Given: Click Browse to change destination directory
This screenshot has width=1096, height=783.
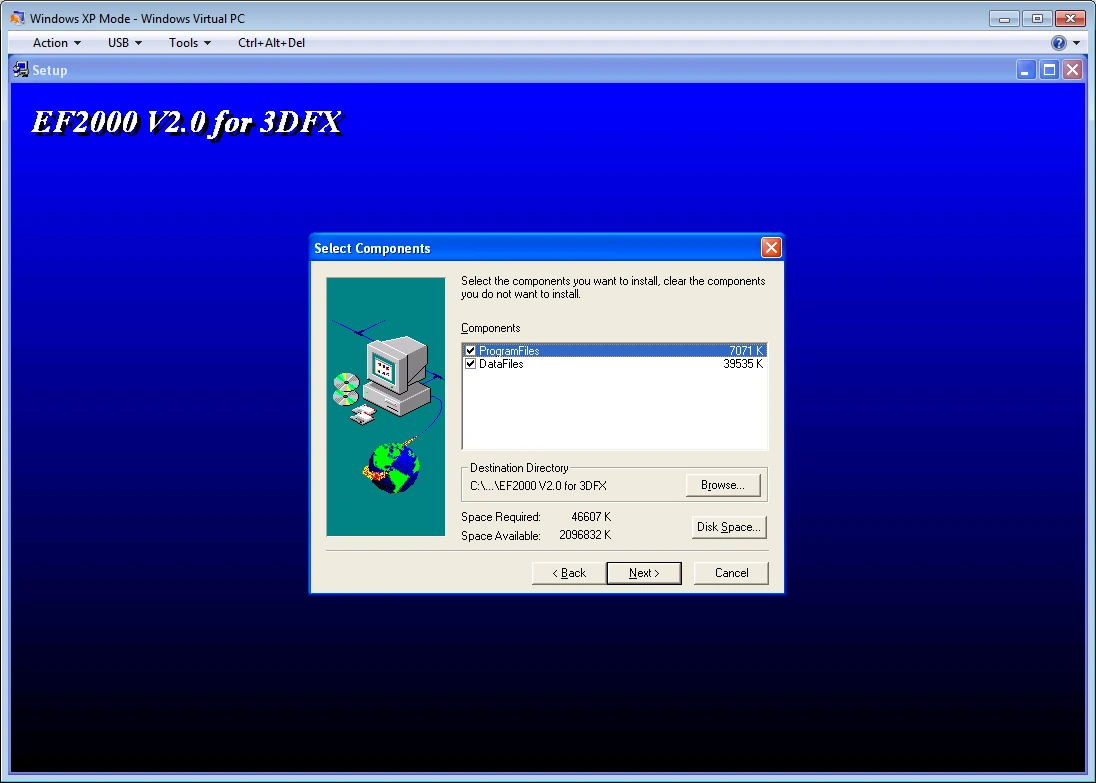Looking at the screenshot, I should [x=723, y=485].
